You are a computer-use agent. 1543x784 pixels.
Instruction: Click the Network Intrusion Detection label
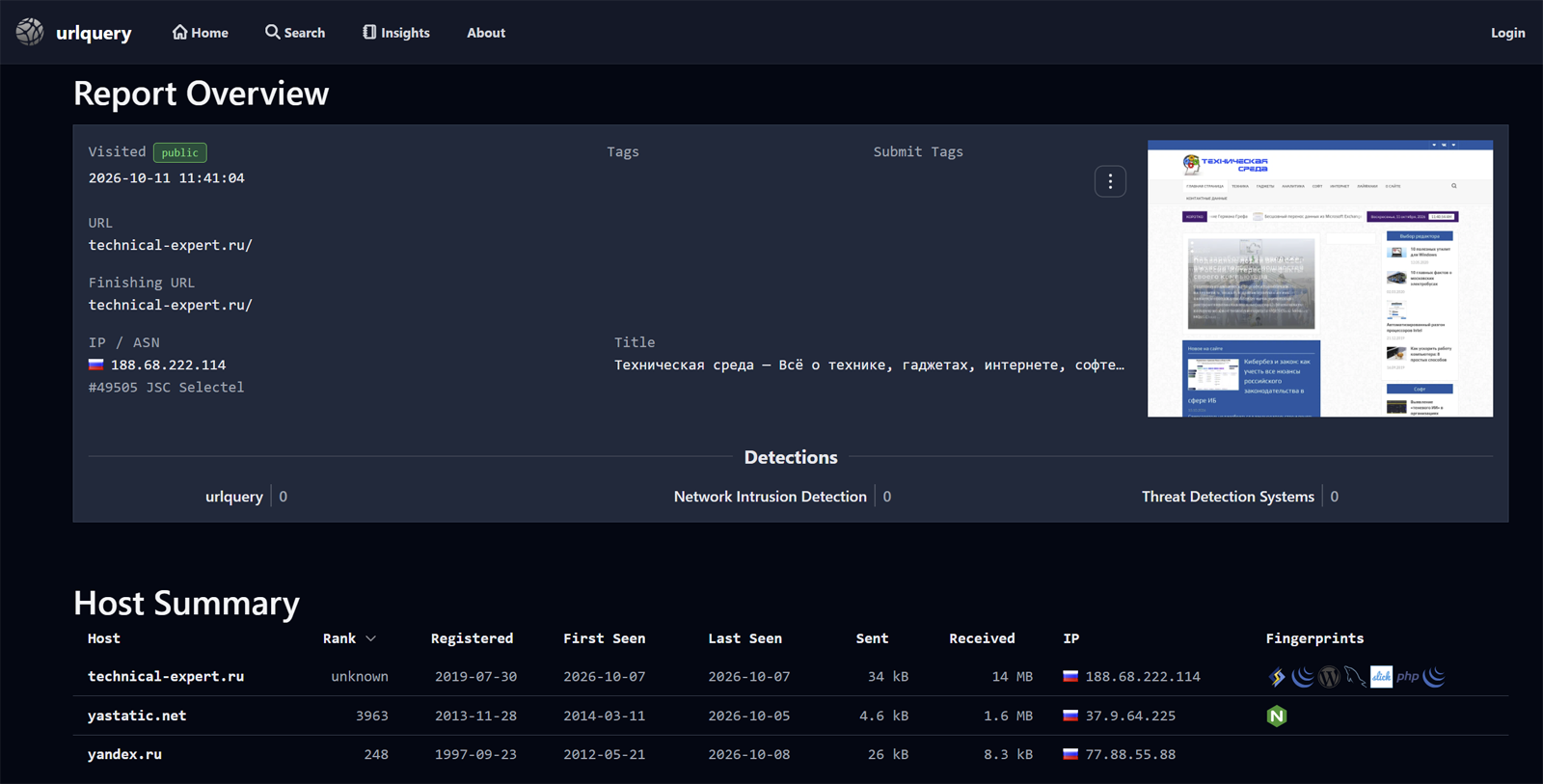(x=770, y=497)
